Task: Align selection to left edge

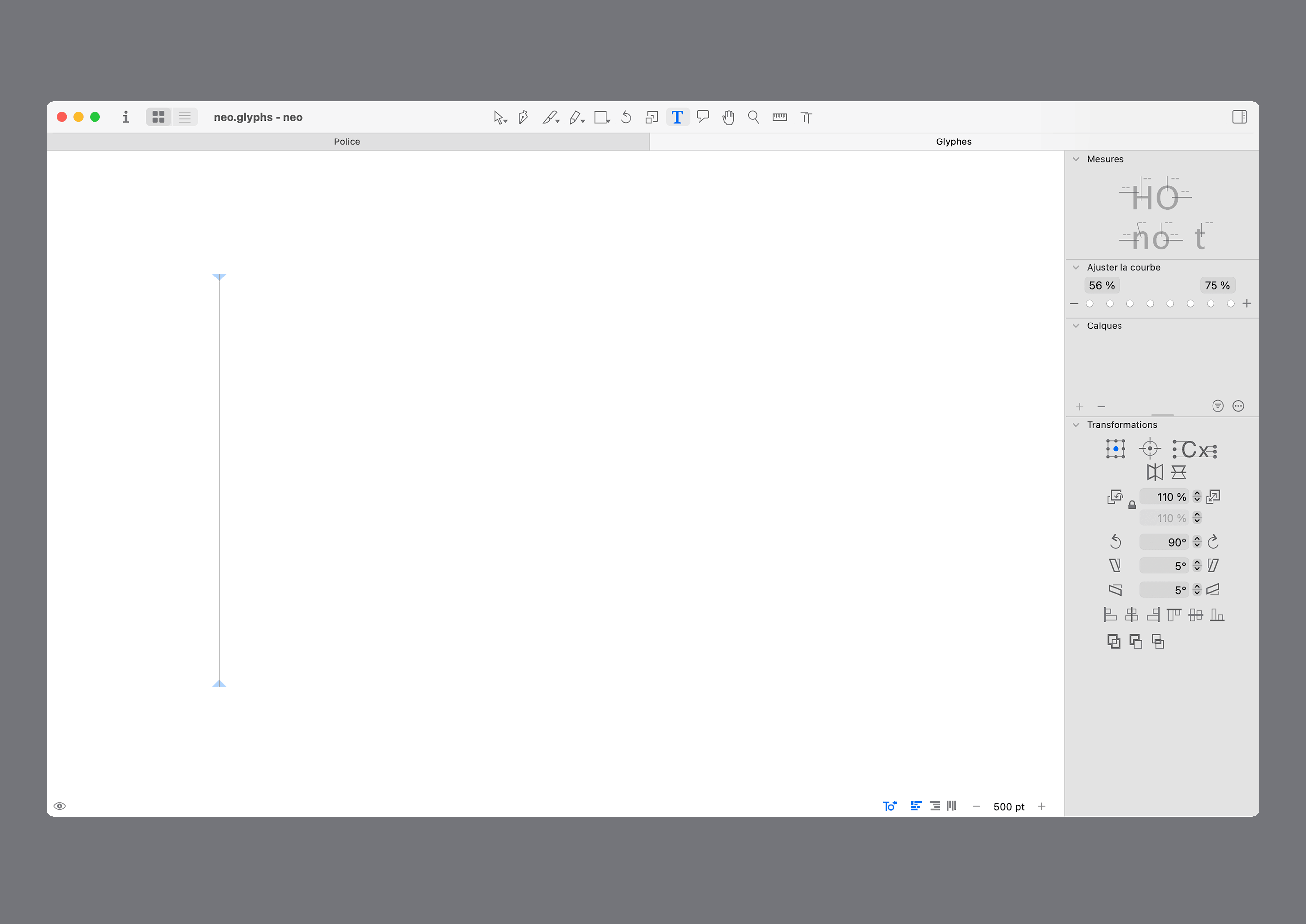Action: coord(1110,615)
